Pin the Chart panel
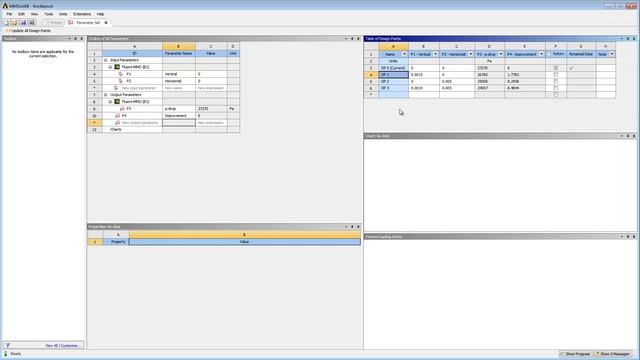 (628, 136)
